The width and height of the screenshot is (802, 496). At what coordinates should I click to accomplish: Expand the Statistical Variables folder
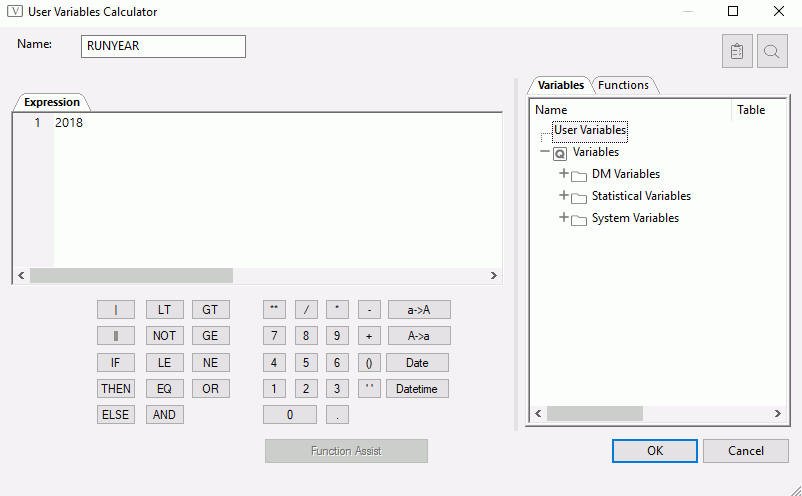point(564,196)
